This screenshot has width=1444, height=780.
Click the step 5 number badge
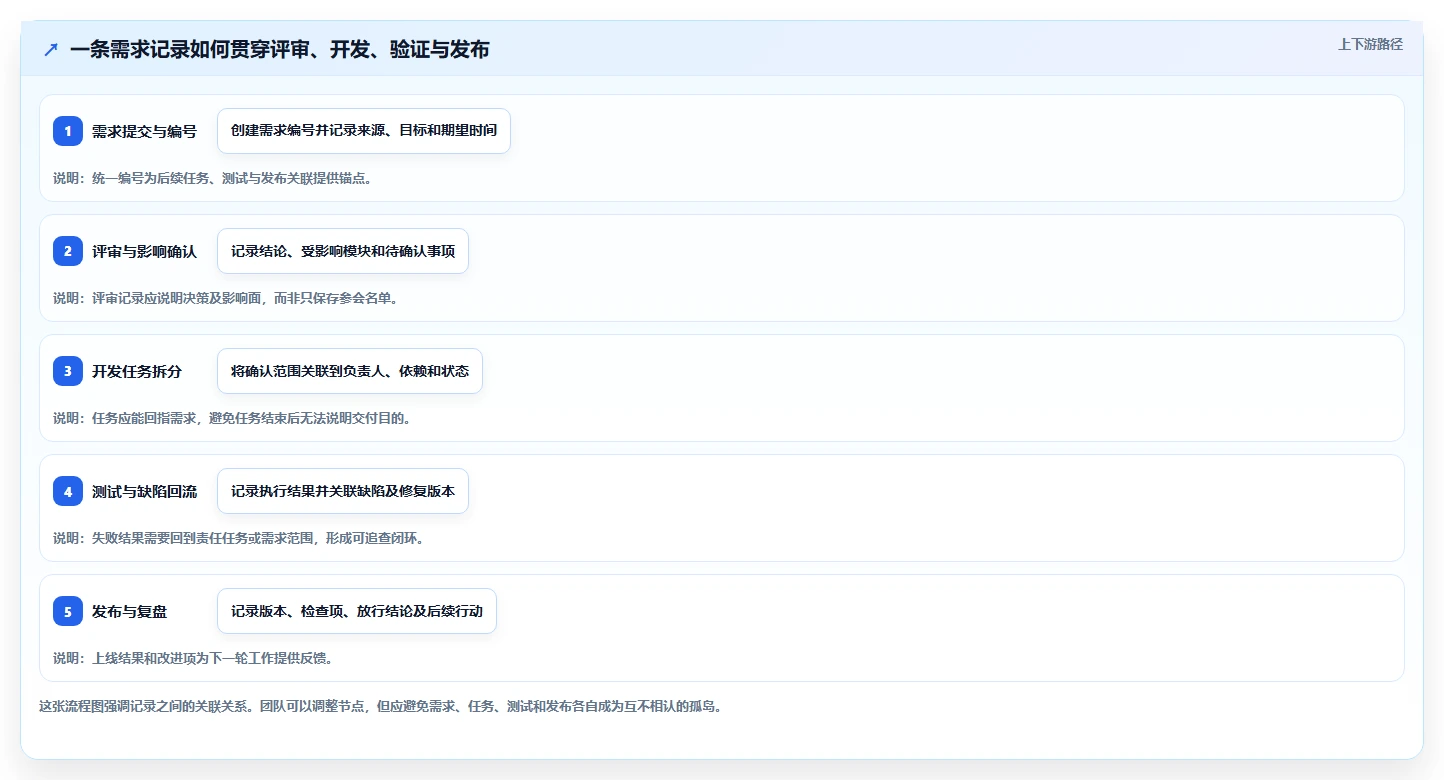[x=68, y=611]
